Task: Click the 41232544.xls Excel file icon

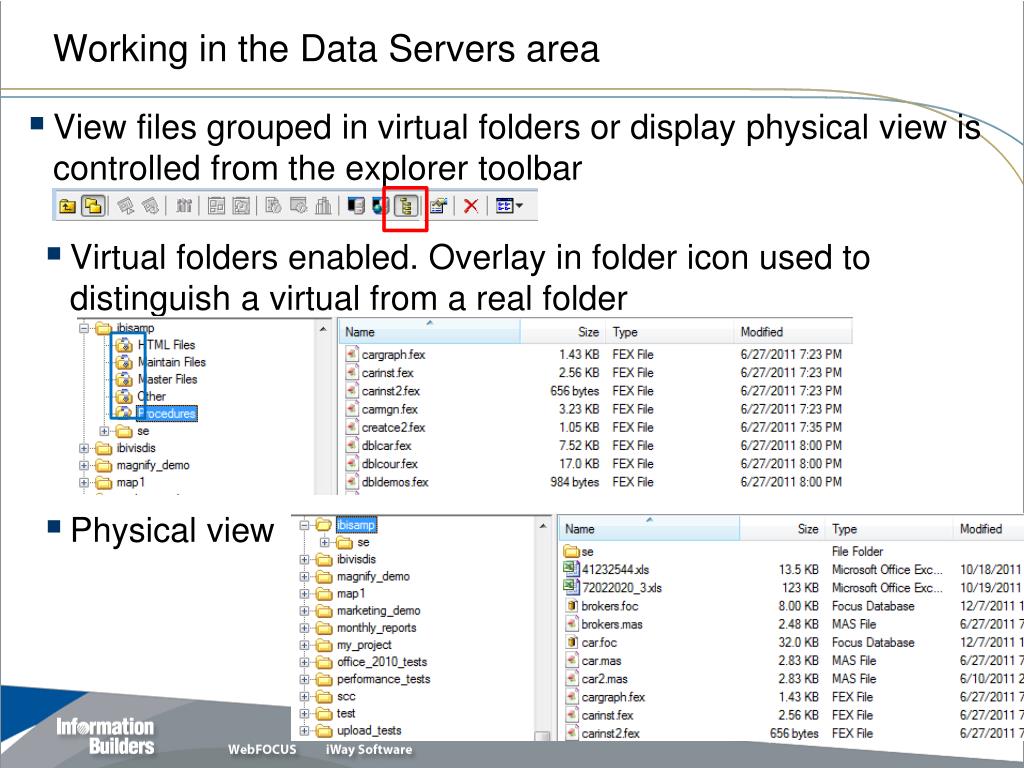Action: pos(571,569)
